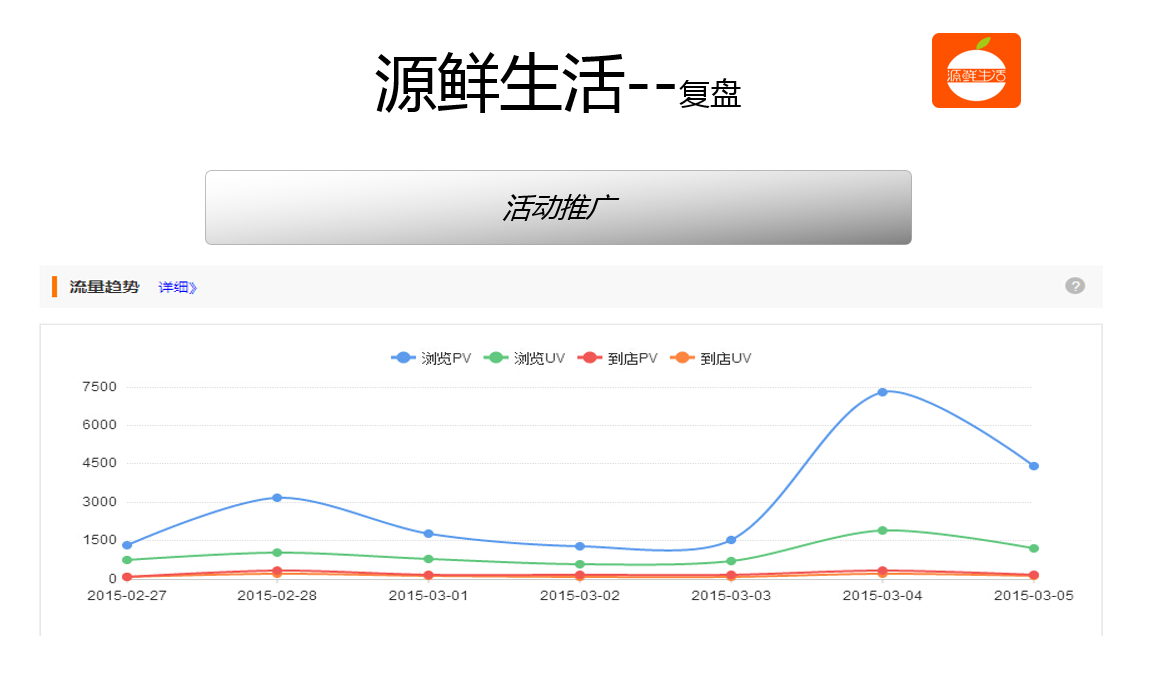The width and height of the screenshot is (1149, 694).
Task: Click the orange 源鲜生活 logo icon
Action: tap(976, 70)
